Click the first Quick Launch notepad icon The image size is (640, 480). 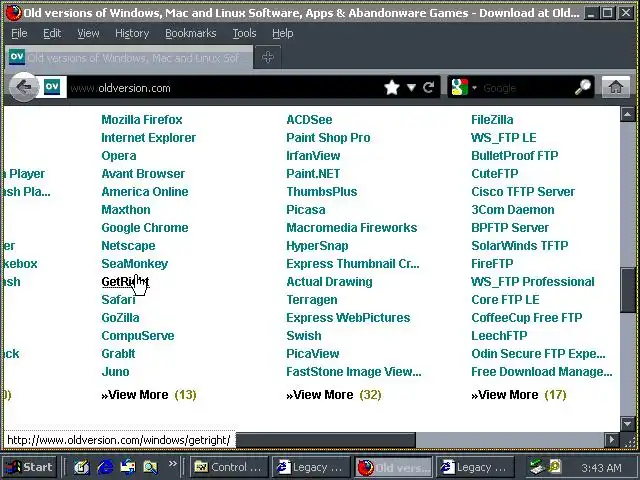(x=82, y=467)
